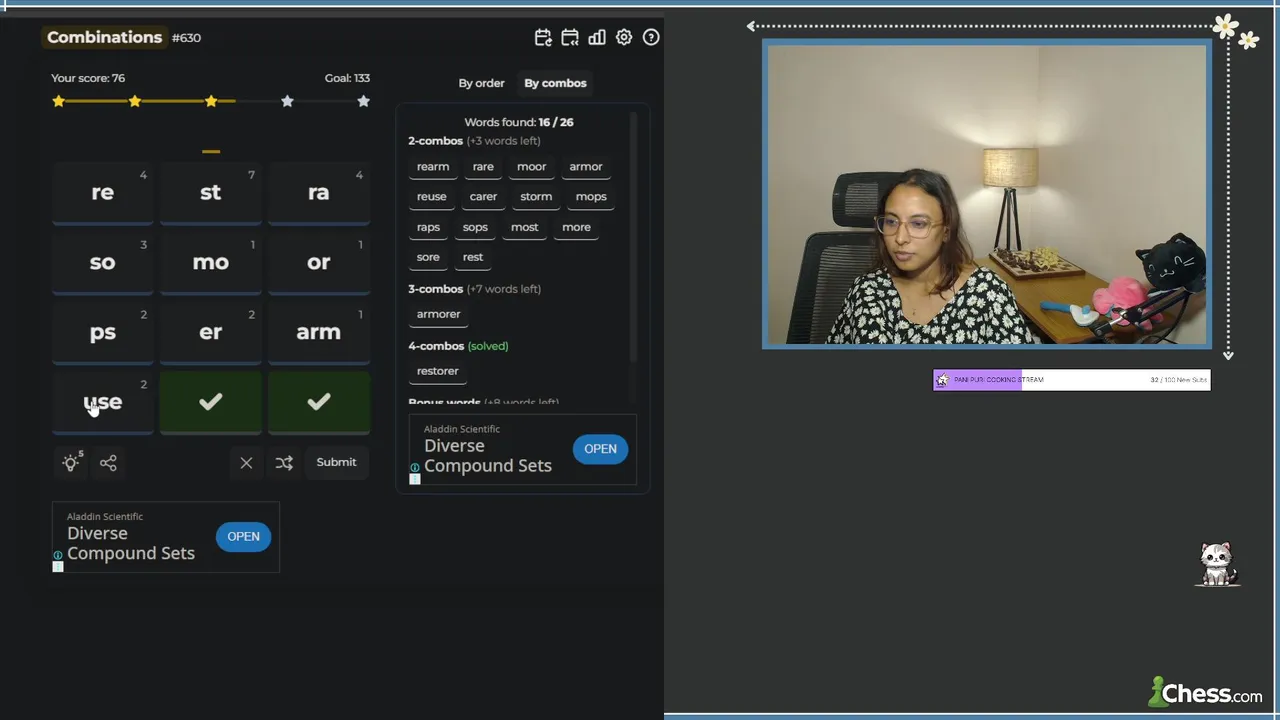Click the found word 'carer'

pos(483,197)
